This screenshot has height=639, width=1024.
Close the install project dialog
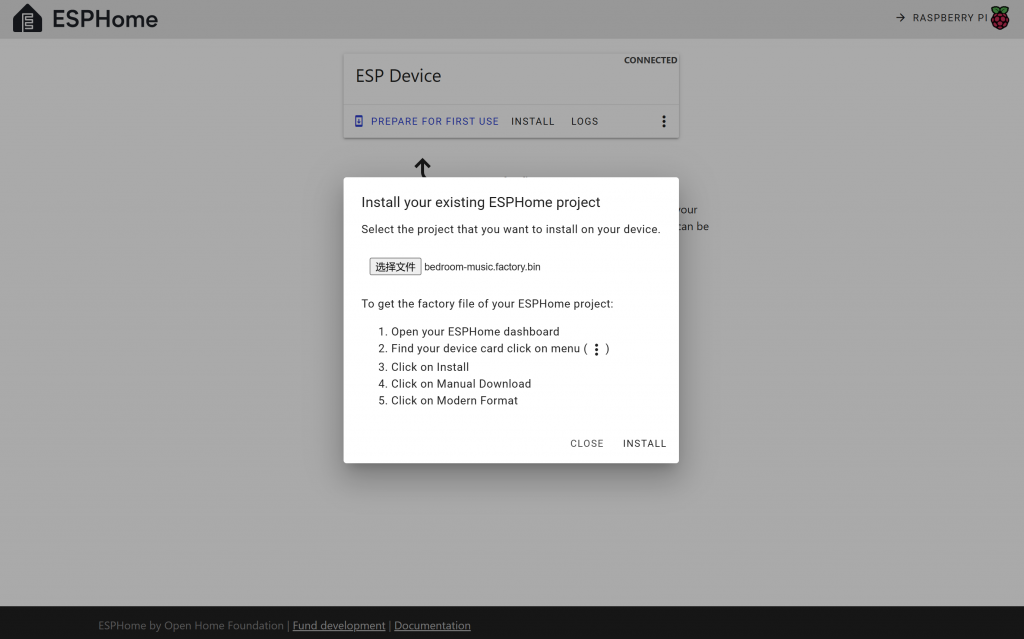click(x=586, y=443)
